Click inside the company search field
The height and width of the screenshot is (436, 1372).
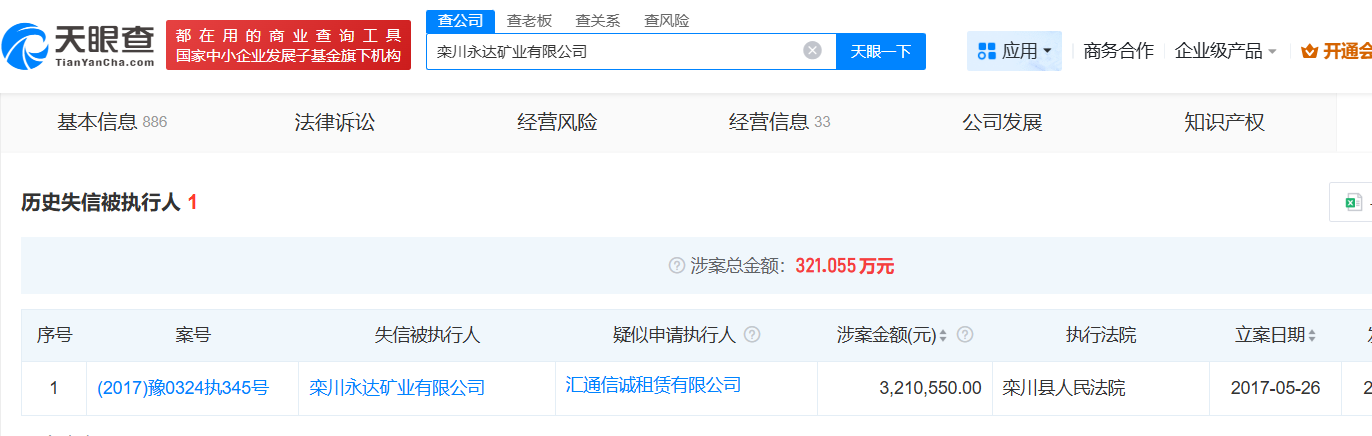(x=610, y=51)
